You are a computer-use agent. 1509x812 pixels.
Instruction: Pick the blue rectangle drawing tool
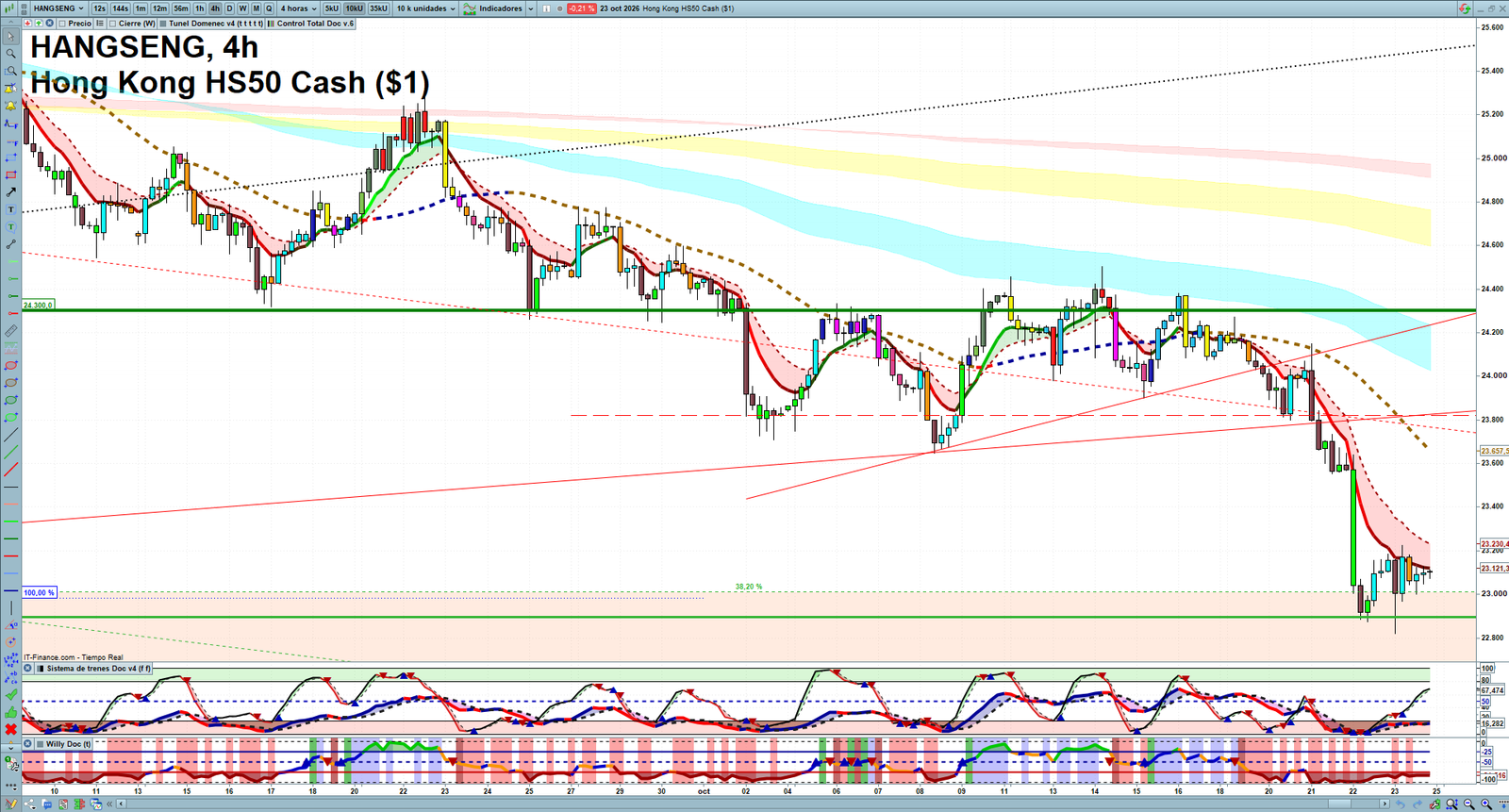[10, 157]
